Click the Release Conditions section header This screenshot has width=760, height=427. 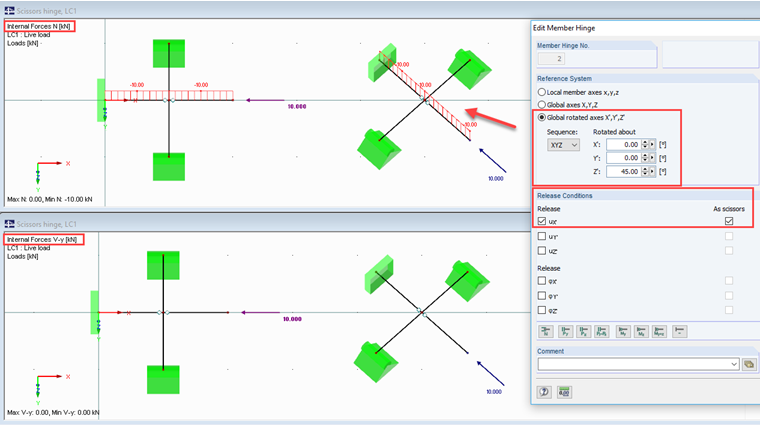tap(565, 196)
